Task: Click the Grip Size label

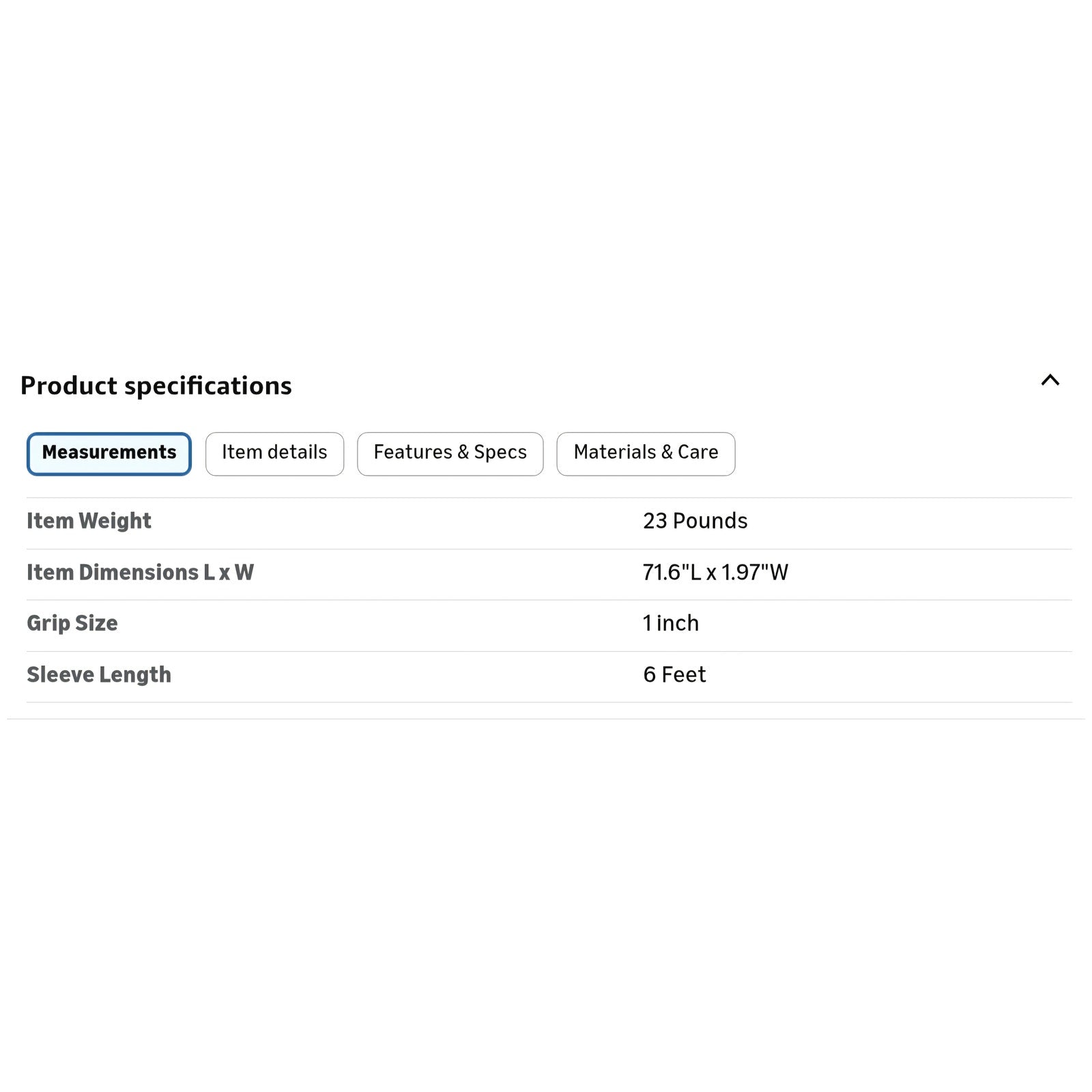Action: click(72, 624)
